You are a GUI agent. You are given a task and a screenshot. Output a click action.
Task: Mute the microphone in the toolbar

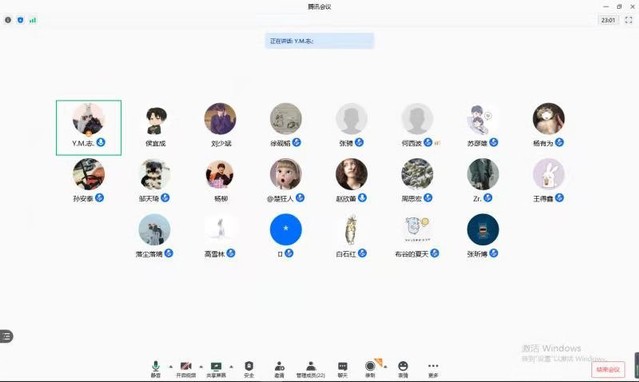[155, 369]
